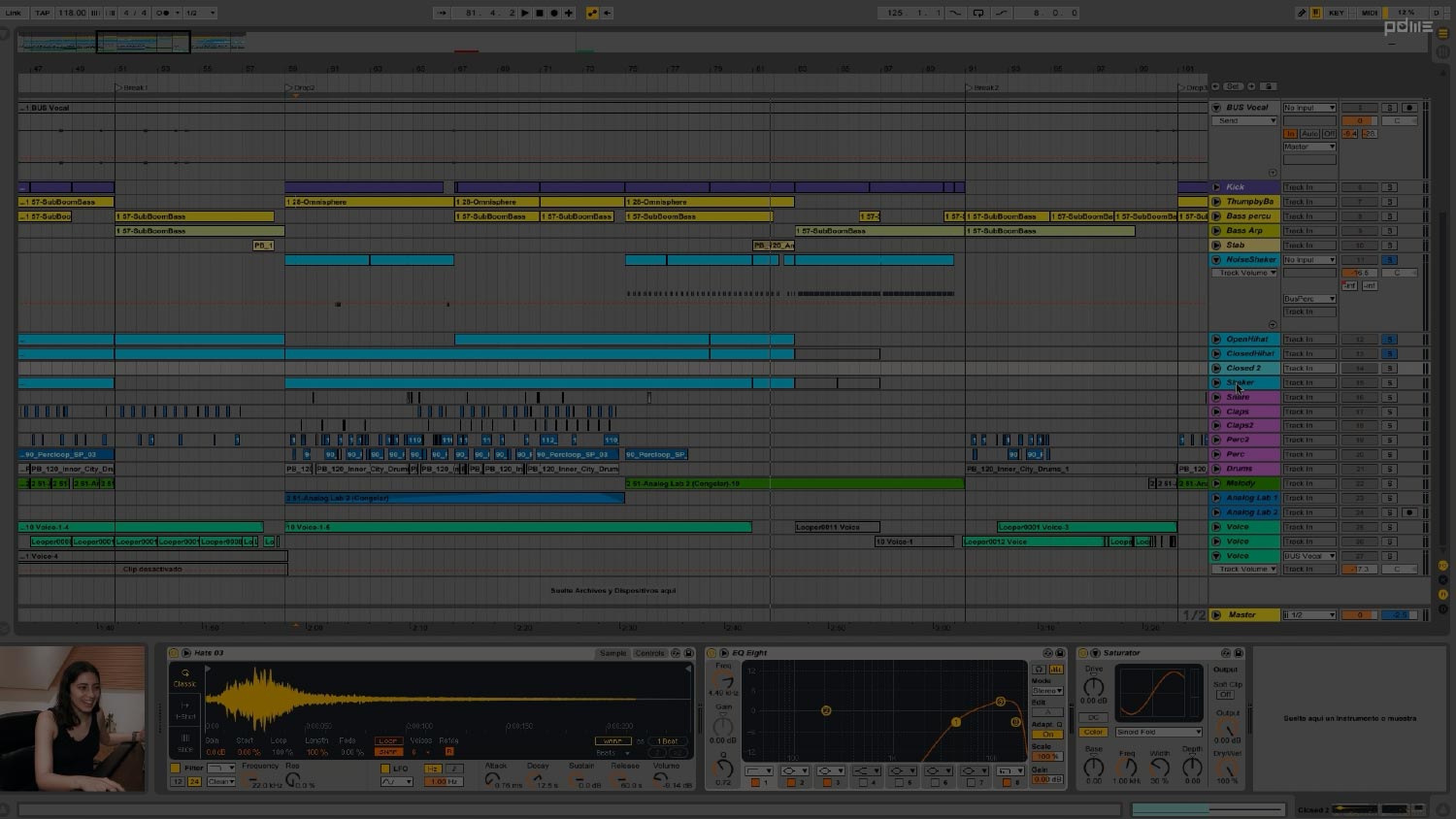
Task: Select 1-Shot mode in Hats 03 Simpler
Action: click(x=184, y=710)
